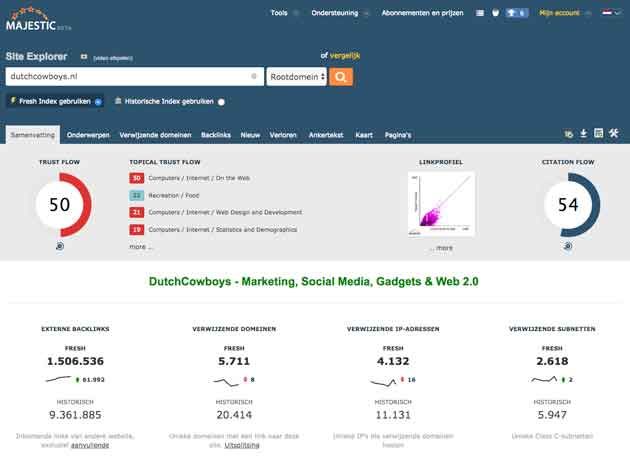Click the historic backlinks value 9.361.885
This screenshot has height=466, width=630.
75,415
